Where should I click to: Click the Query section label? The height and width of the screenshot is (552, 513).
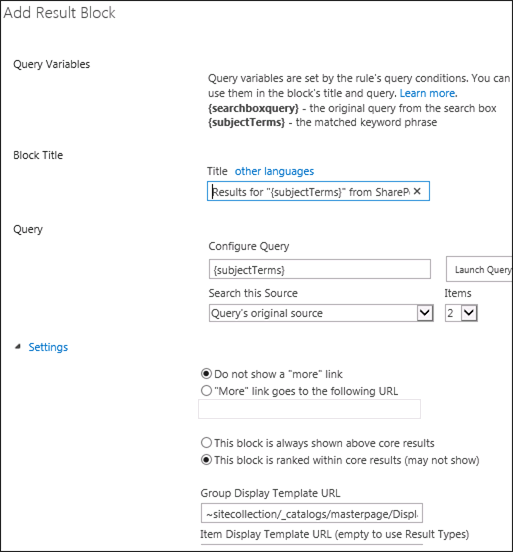[x=28, y=230]
